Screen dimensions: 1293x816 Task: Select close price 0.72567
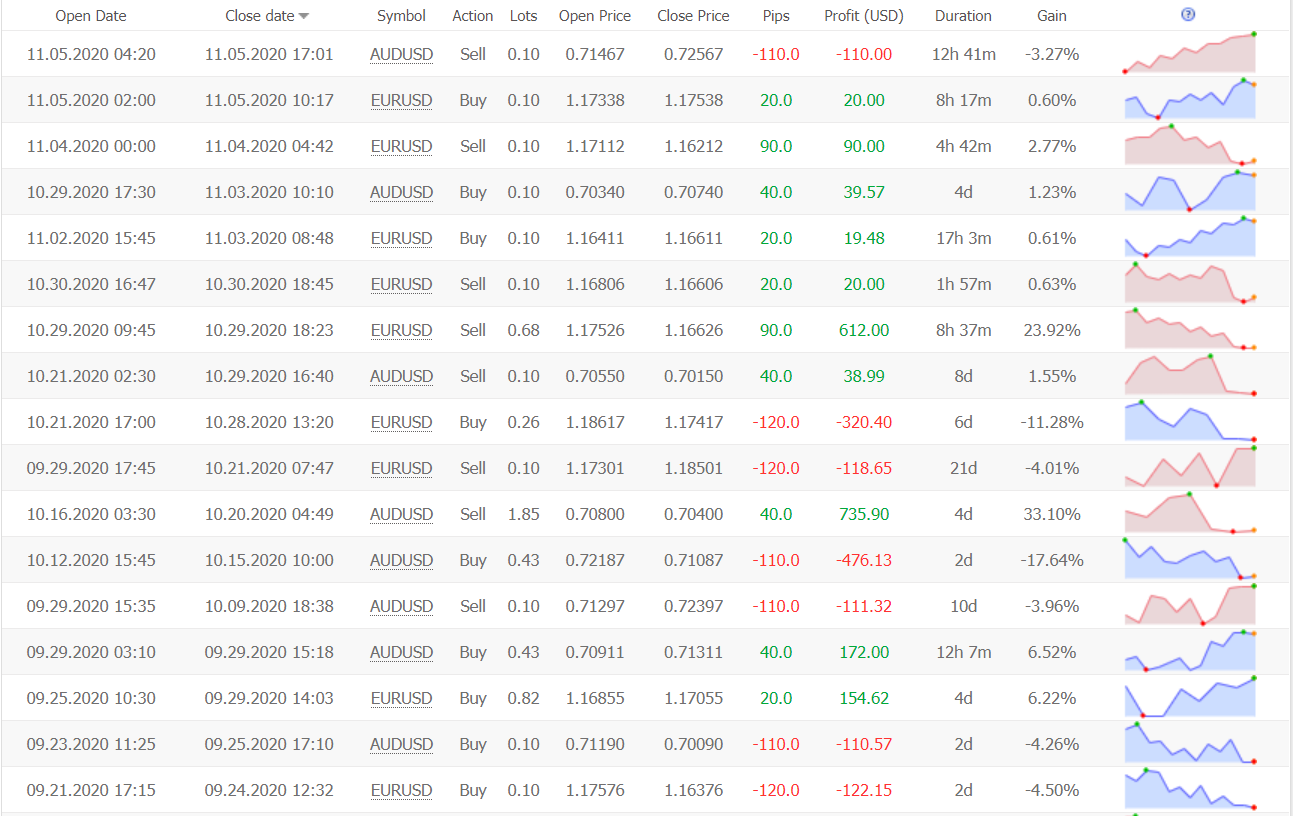click(693, 54)
